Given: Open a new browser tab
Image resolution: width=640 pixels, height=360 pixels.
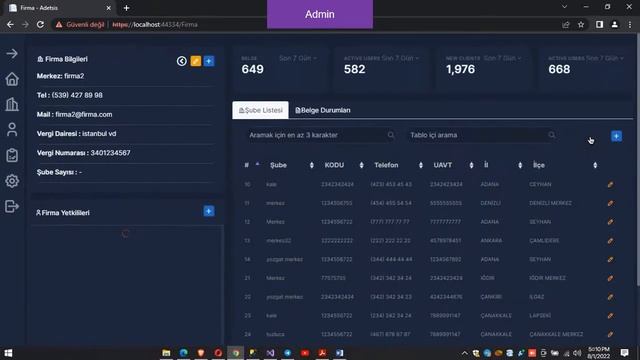Looking at the screenshot, I should [126, 8].
